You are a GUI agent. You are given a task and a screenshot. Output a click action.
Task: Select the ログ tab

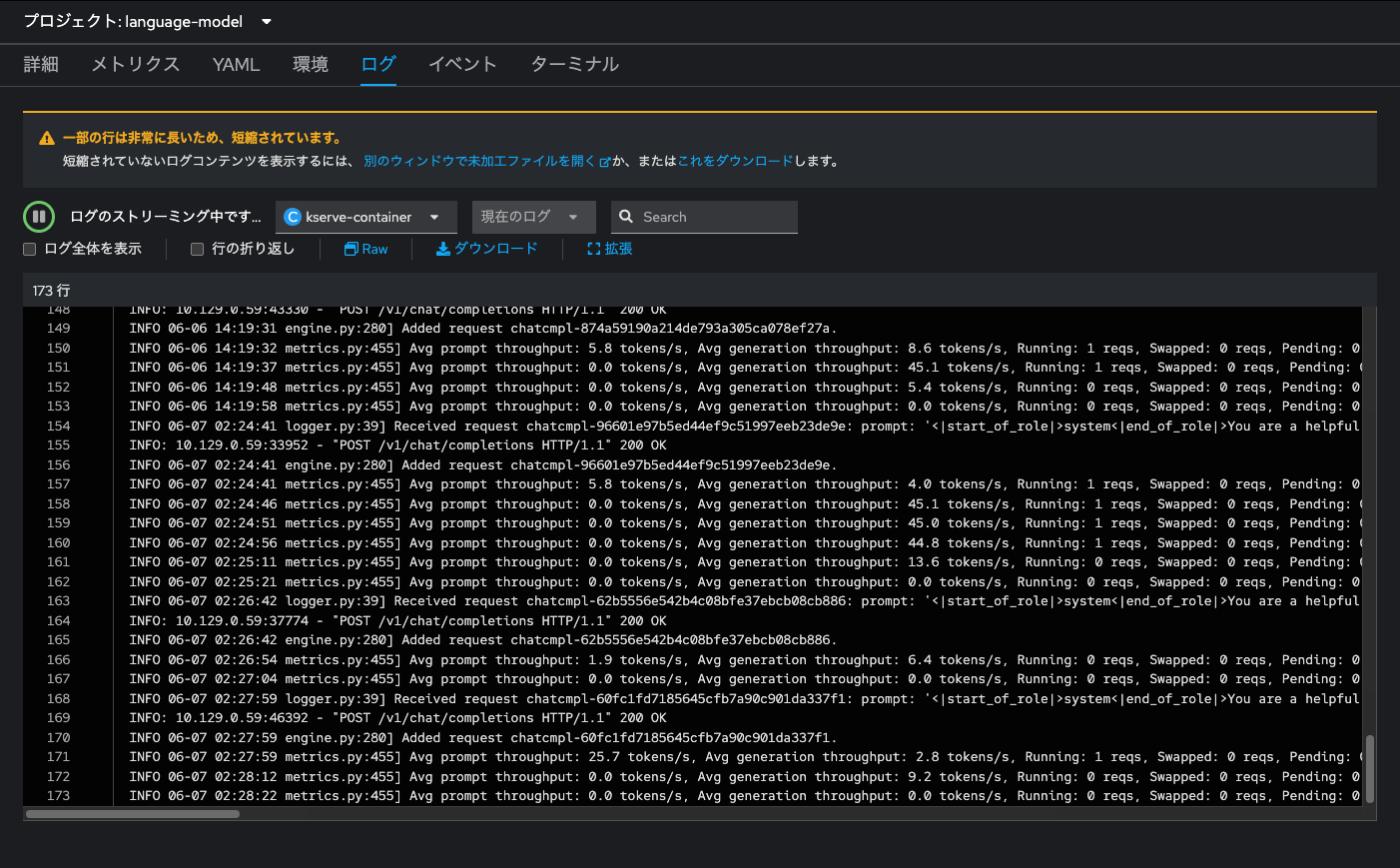378,64
